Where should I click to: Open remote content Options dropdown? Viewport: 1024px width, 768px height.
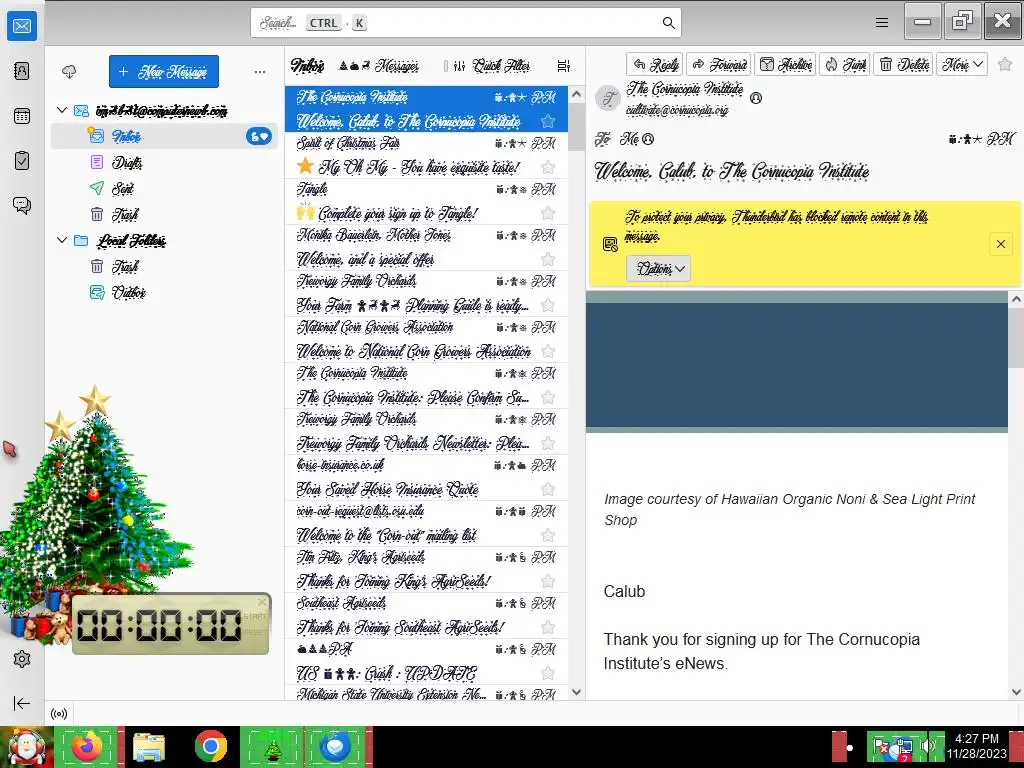(658, 268)
